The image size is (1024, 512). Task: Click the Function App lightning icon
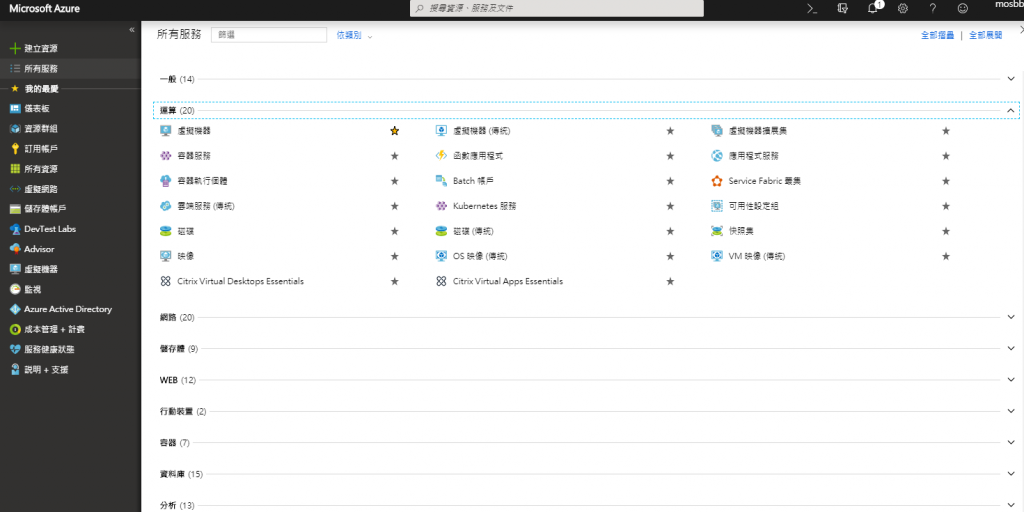coord(441,156)
